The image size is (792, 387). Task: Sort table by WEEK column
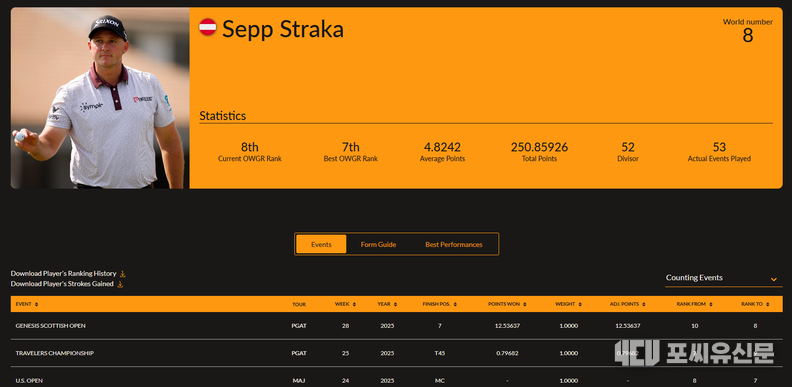344,304
